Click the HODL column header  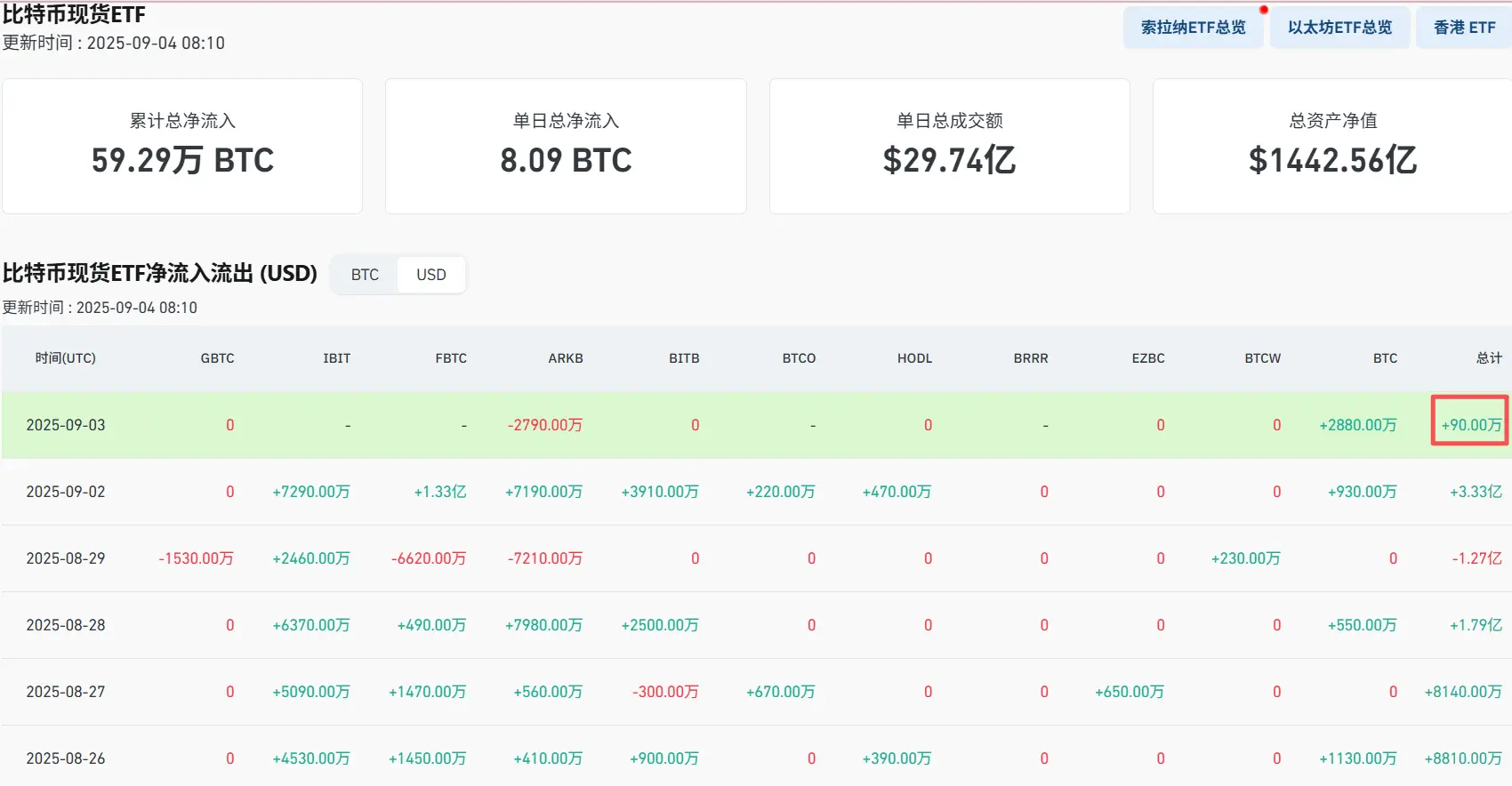[x=914, y=358]
